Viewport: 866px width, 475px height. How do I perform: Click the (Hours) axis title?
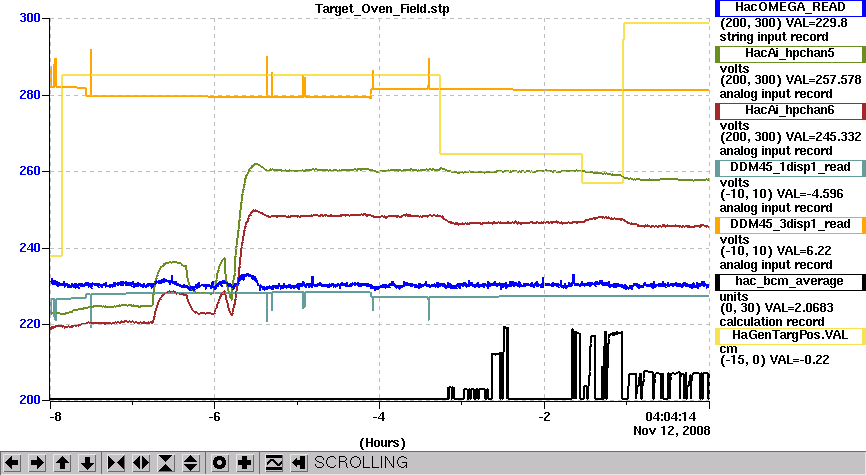tap(382, 443)
